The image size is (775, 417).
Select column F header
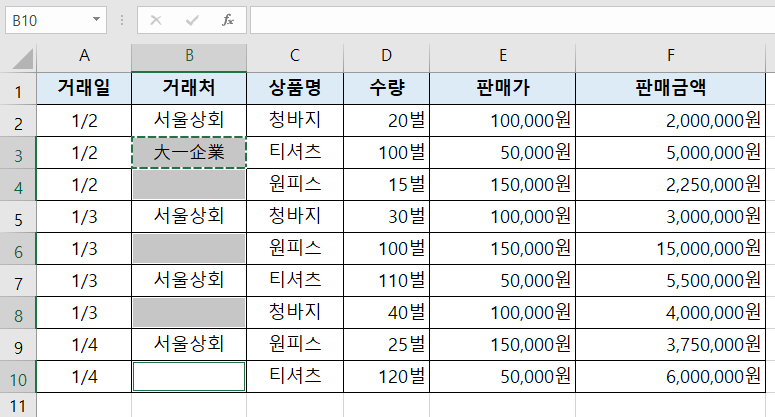671,56
